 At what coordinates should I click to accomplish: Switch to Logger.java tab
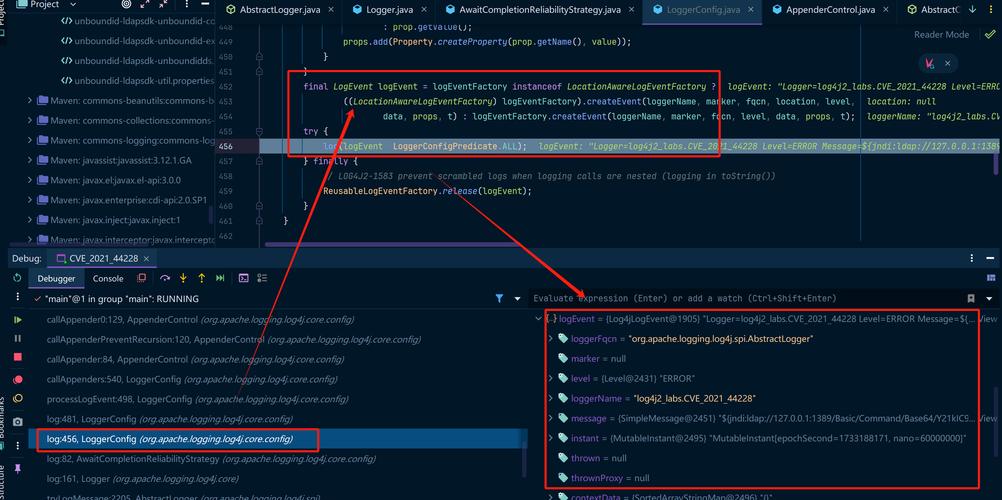387,10
